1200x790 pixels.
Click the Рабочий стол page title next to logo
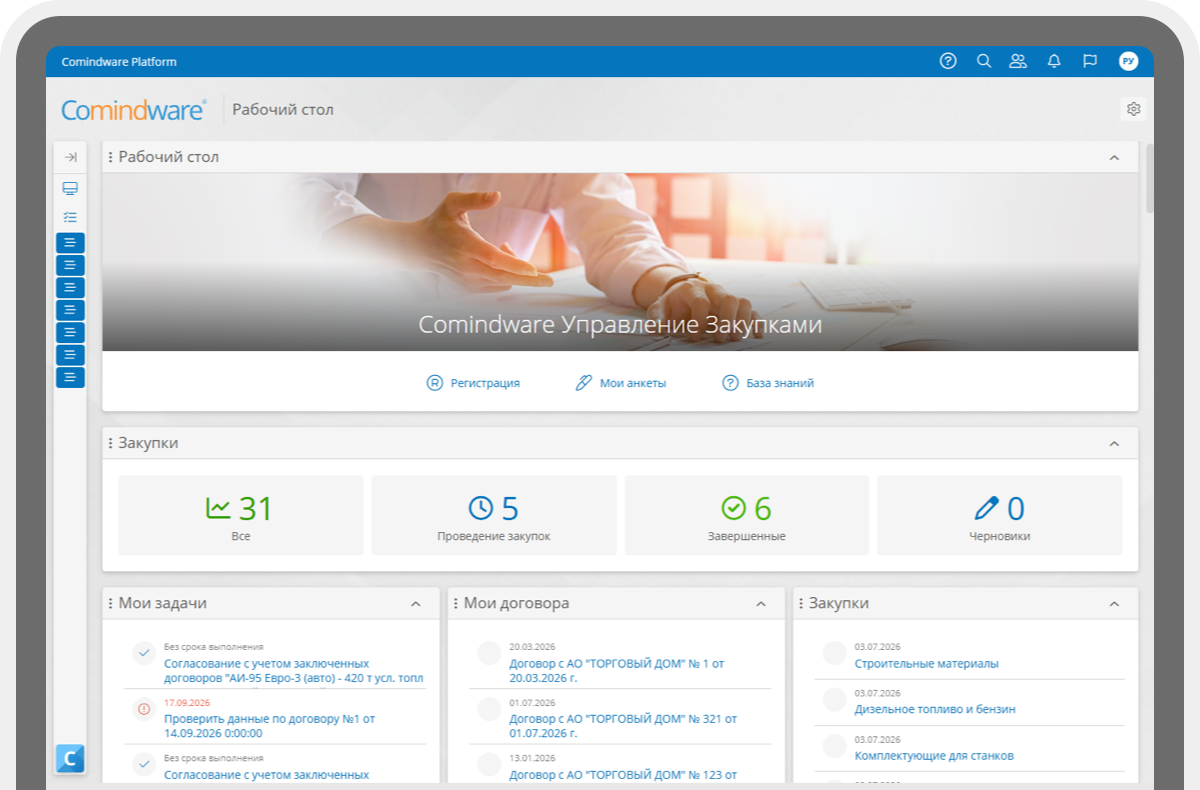coord(283,110)
